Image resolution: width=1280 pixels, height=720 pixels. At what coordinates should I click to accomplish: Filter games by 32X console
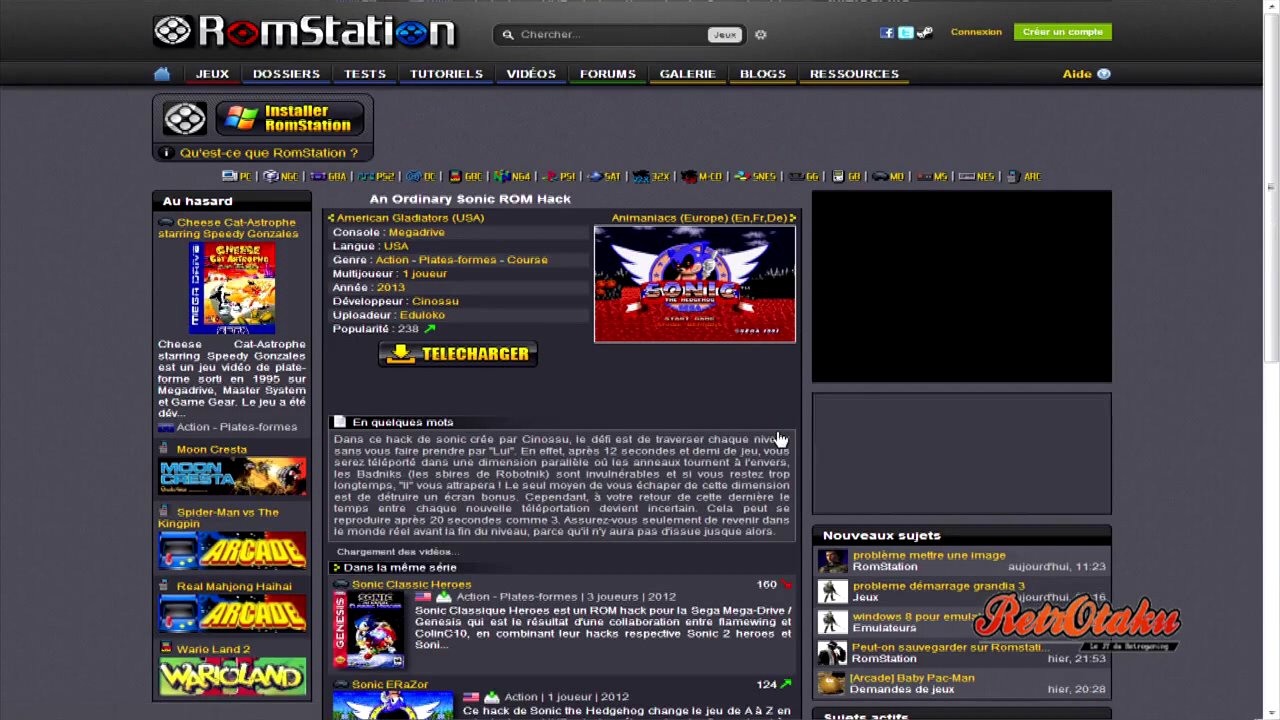click(651, 176)
